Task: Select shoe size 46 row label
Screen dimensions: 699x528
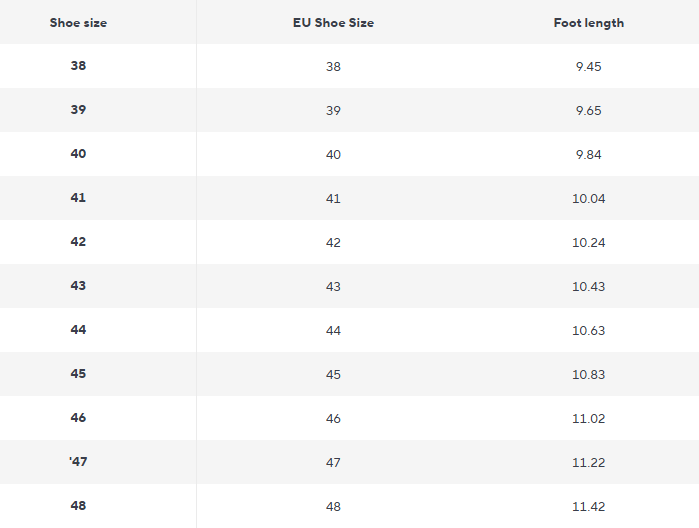Action: pos(78,418)
